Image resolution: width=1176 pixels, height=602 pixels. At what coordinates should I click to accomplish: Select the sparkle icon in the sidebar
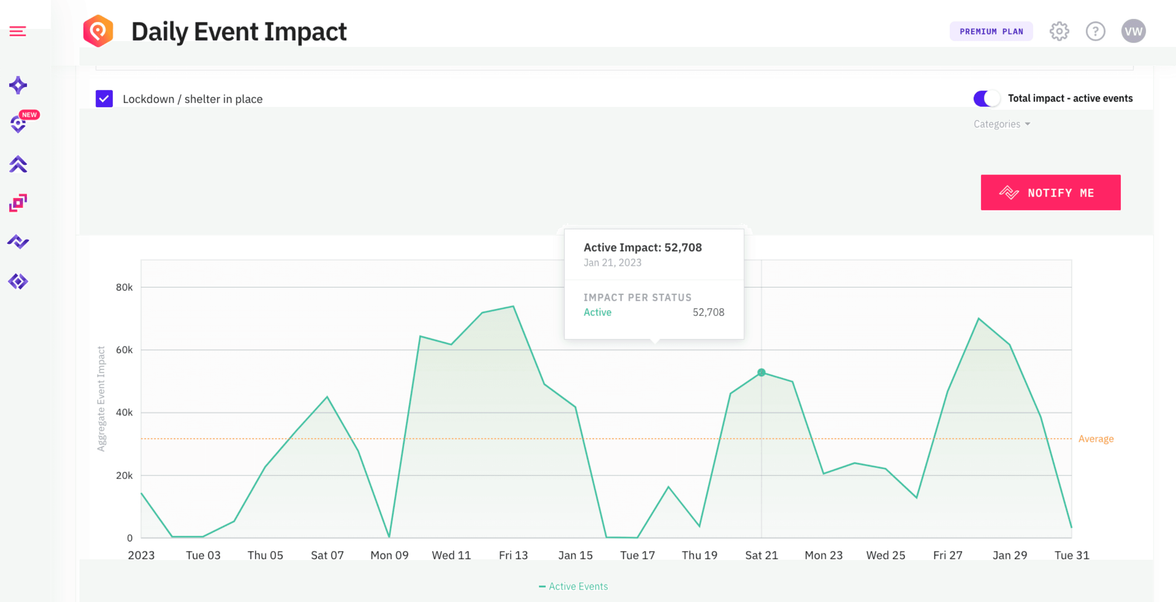pyautogui.click(x=17, y=85)
